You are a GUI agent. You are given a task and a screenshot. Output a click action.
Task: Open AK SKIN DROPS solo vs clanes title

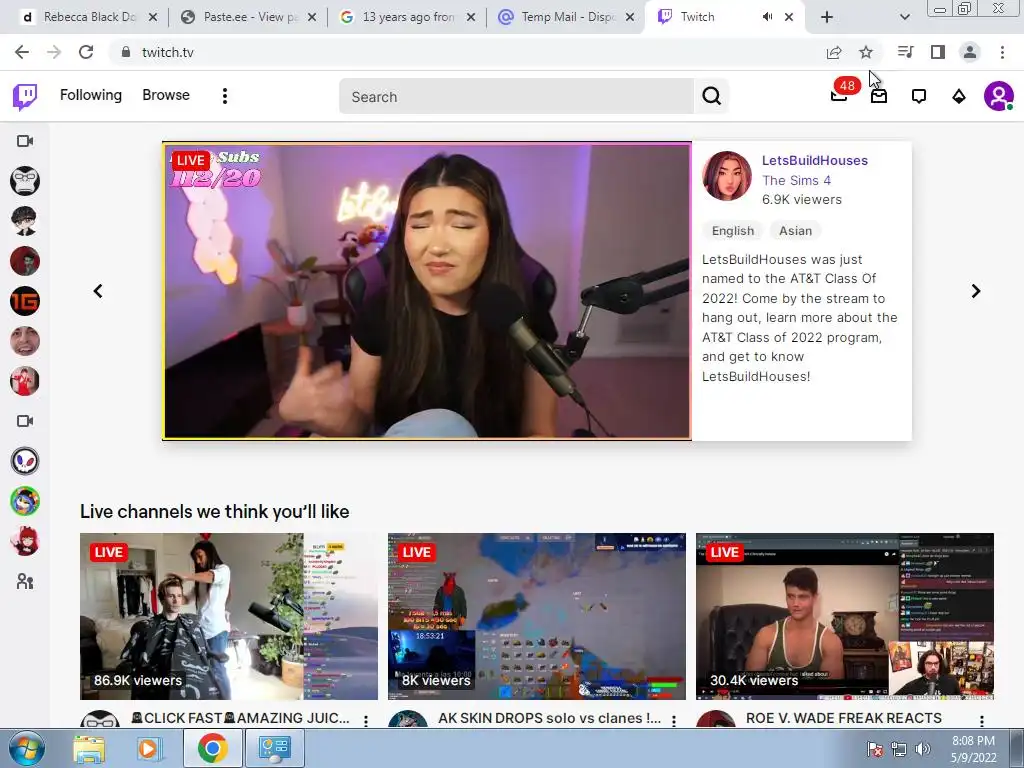tap(549, 718)
